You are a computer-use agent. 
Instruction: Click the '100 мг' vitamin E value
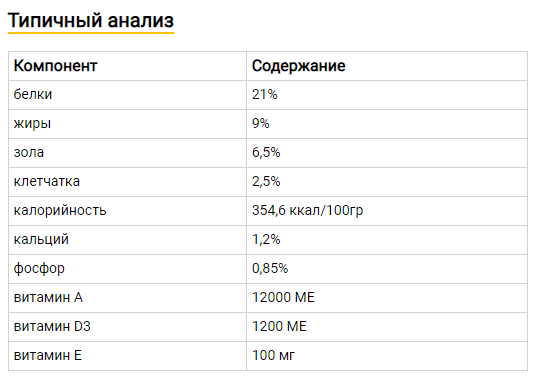[273, 356]
